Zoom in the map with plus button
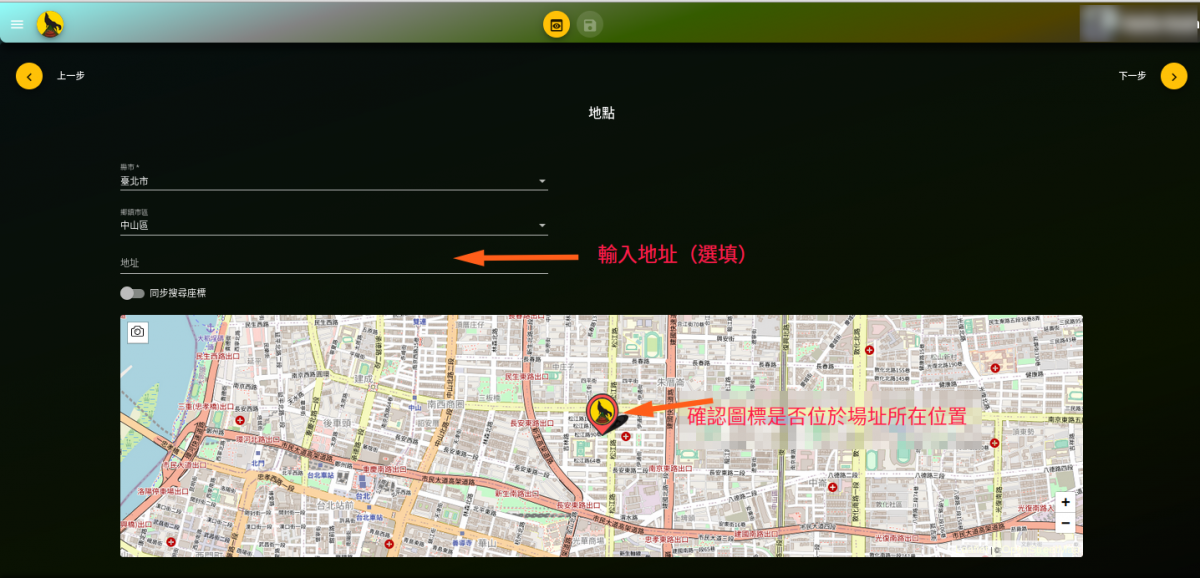 coord(1066,502)
